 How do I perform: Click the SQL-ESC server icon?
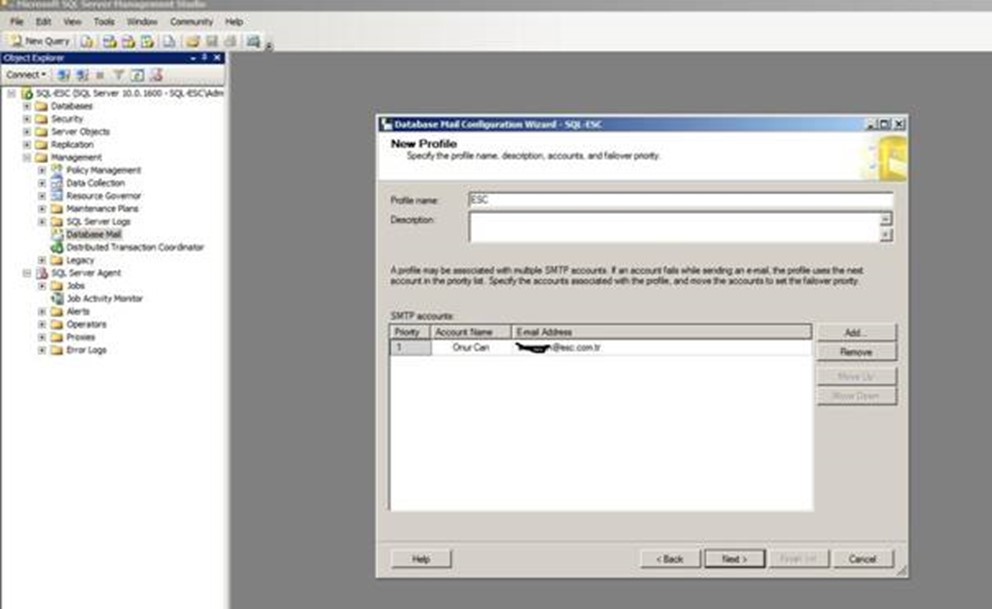[27, 94]
